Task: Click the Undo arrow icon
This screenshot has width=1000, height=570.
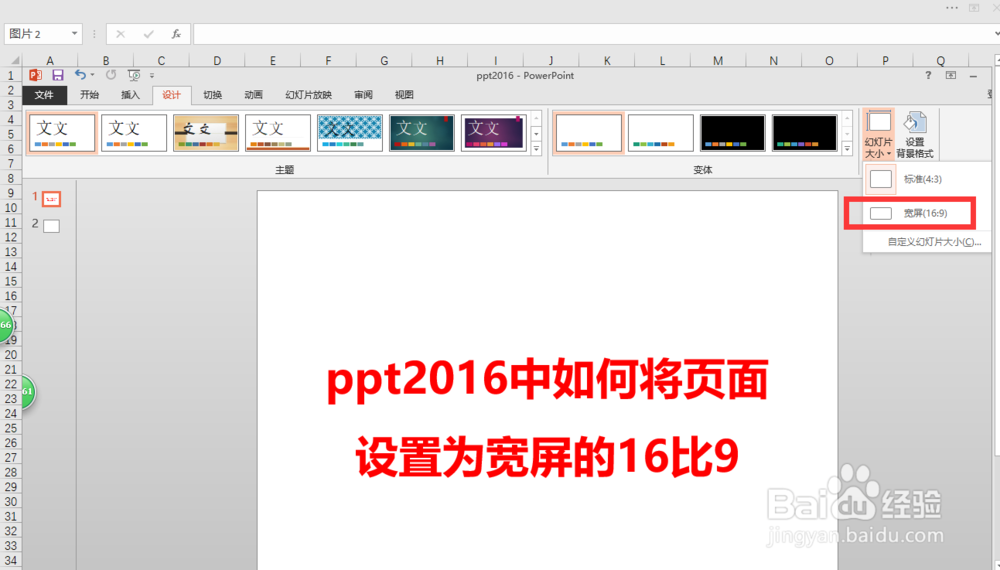Action: tap(80, 75)
